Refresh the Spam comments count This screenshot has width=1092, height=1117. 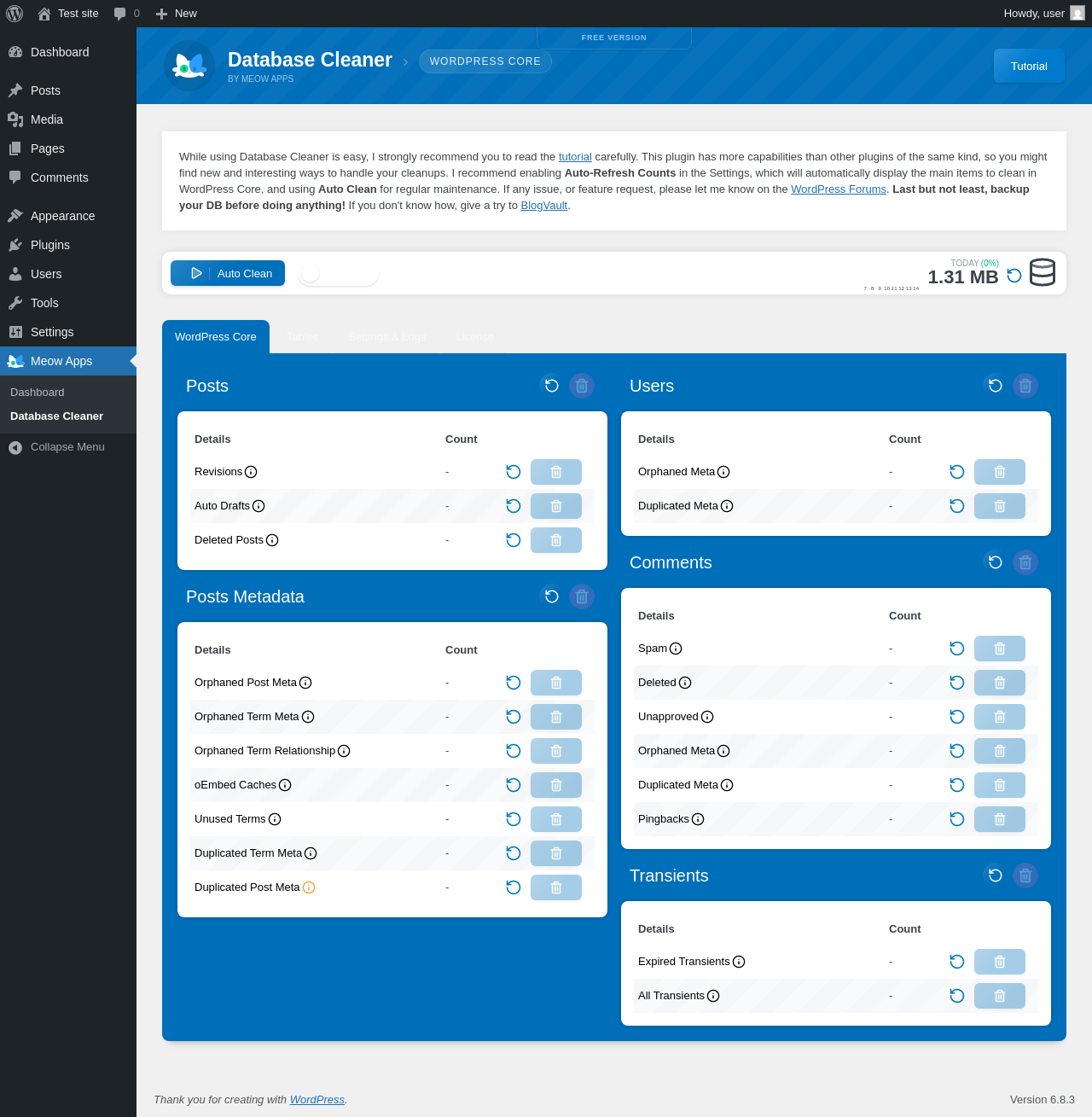(957, 649)
